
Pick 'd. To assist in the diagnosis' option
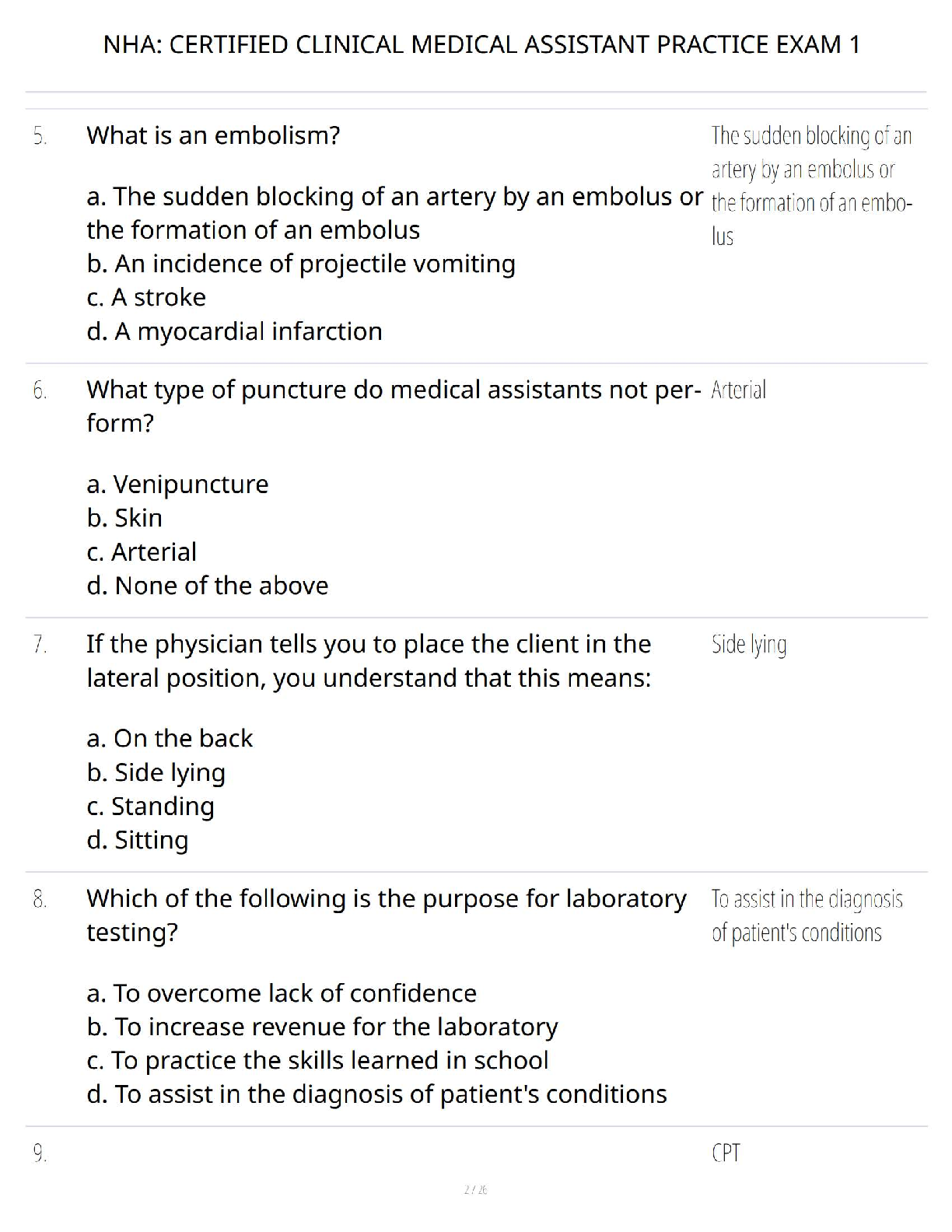tap(376, 1094)
